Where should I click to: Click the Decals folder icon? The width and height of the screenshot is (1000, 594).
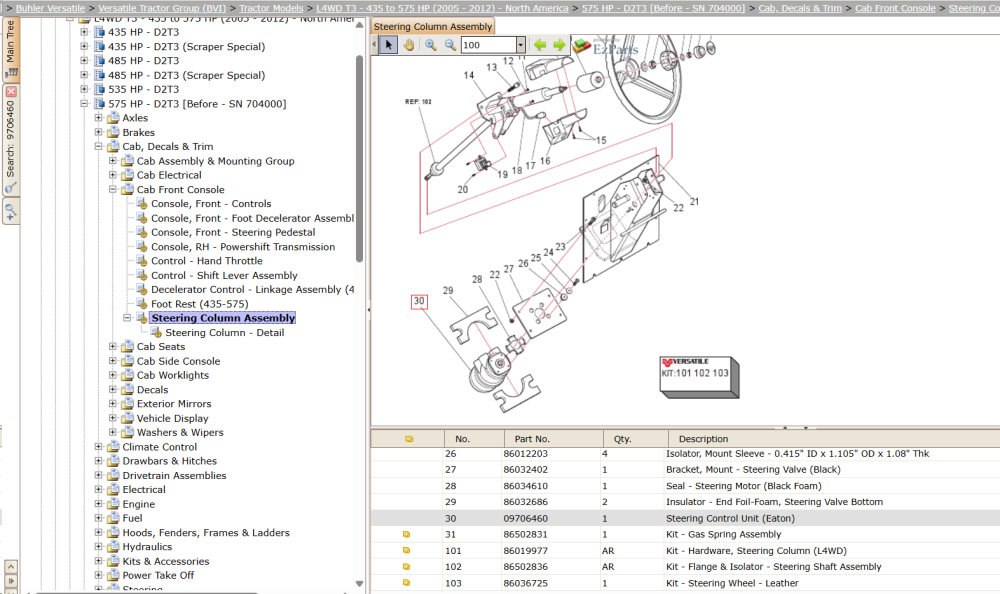tap(128, 389)
